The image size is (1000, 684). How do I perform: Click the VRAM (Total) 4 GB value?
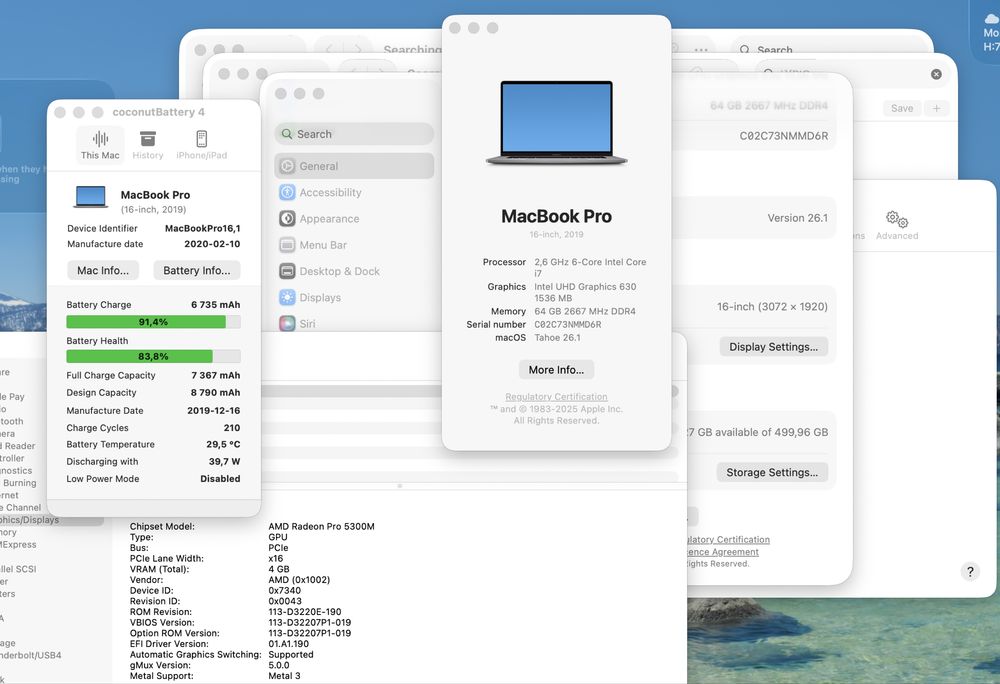pyautogui.click(x=279, y=569)
